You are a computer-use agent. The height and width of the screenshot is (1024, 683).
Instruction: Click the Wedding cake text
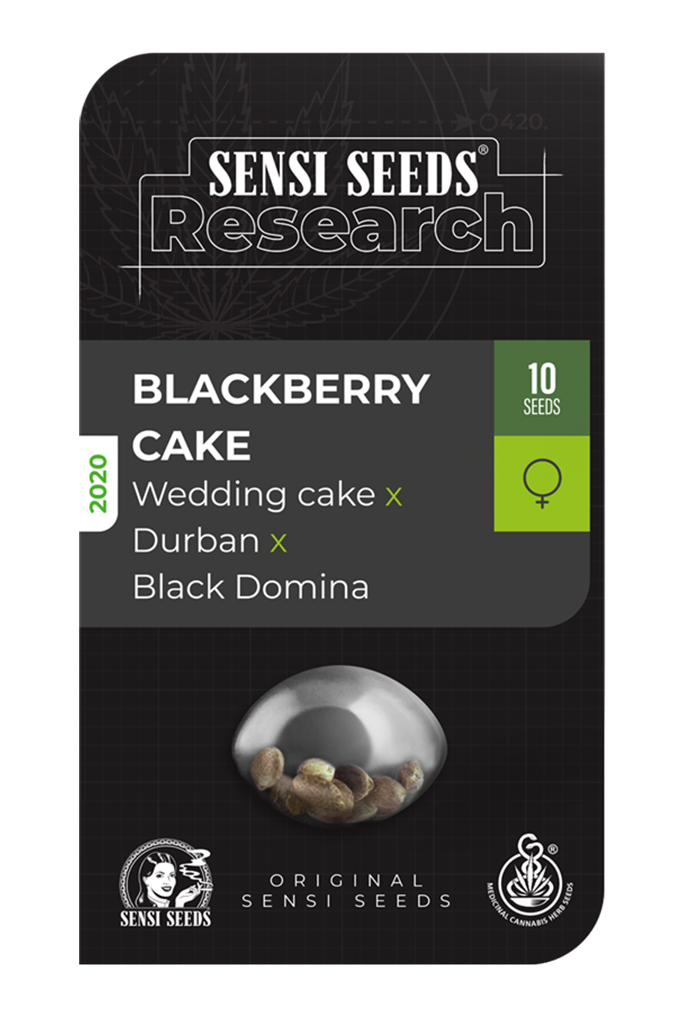click(254, 494)
